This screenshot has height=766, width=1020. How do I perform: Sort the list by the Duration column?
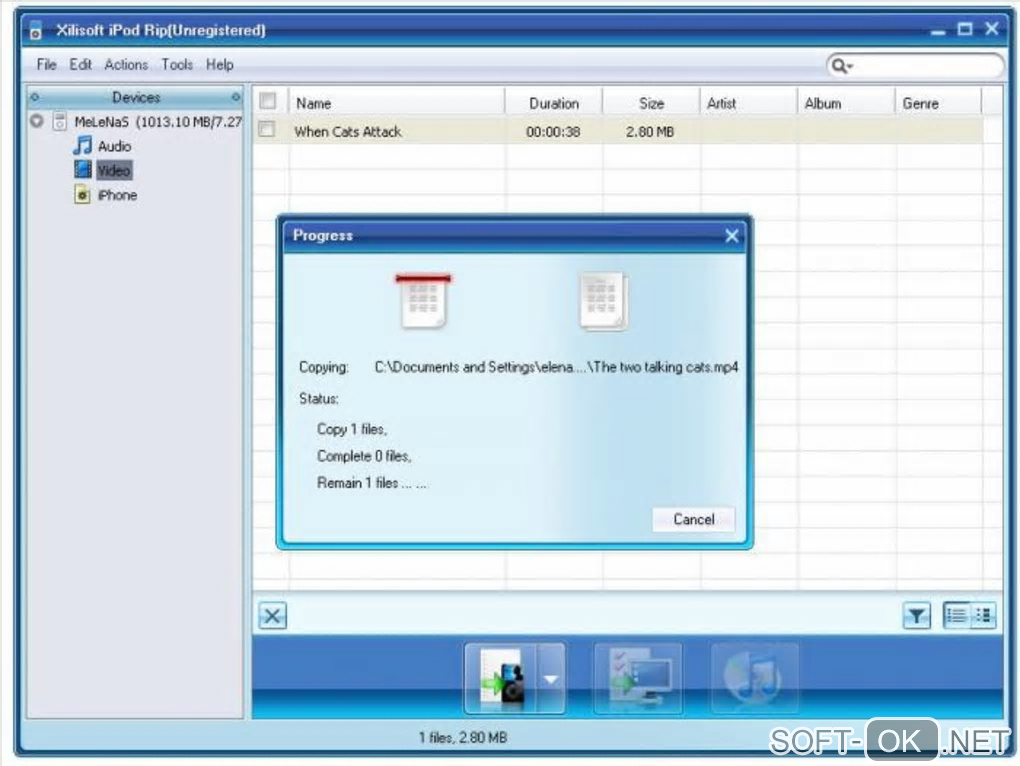click(554, 103)
